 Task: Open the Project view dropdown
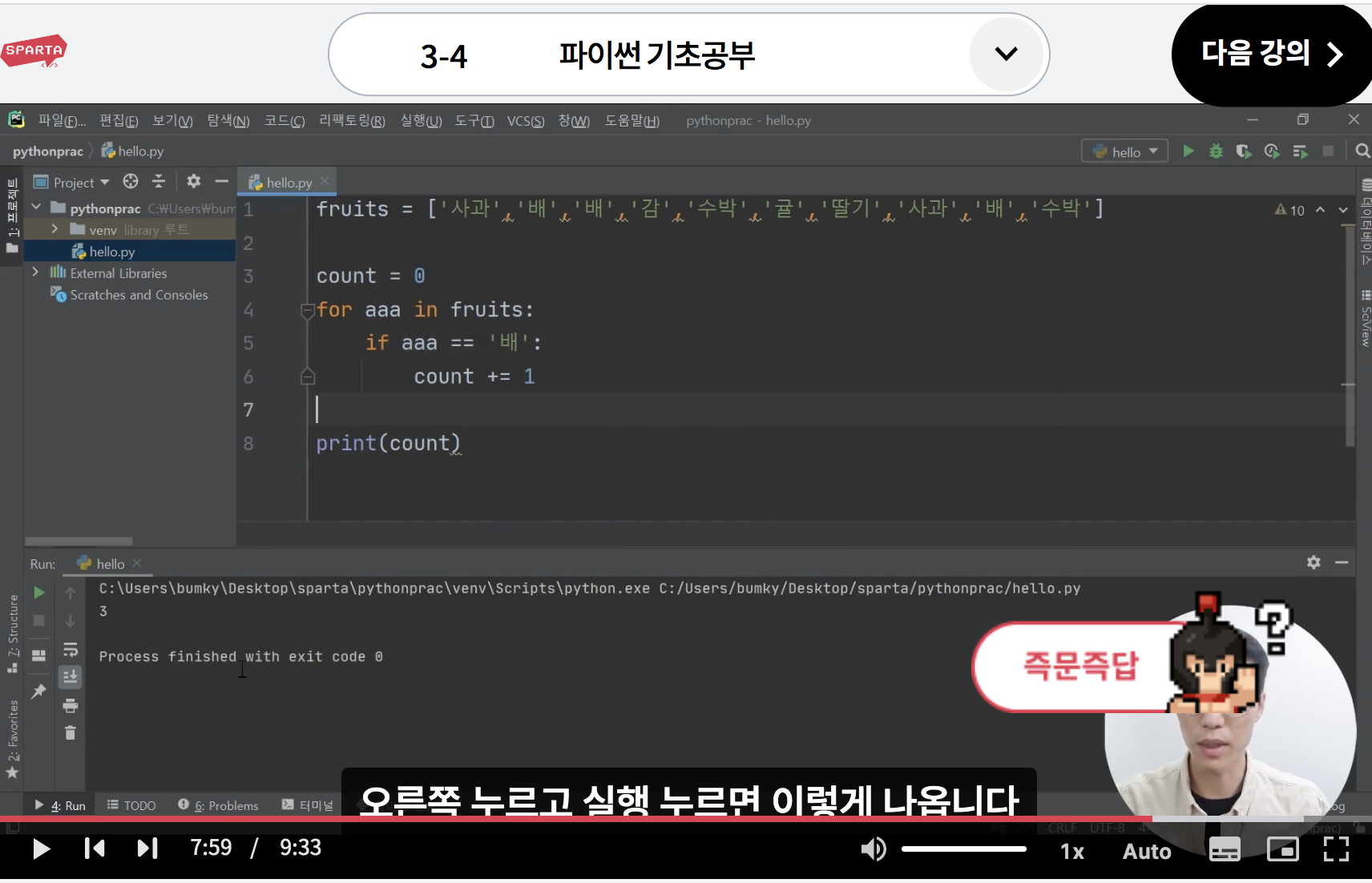point(71,183)
